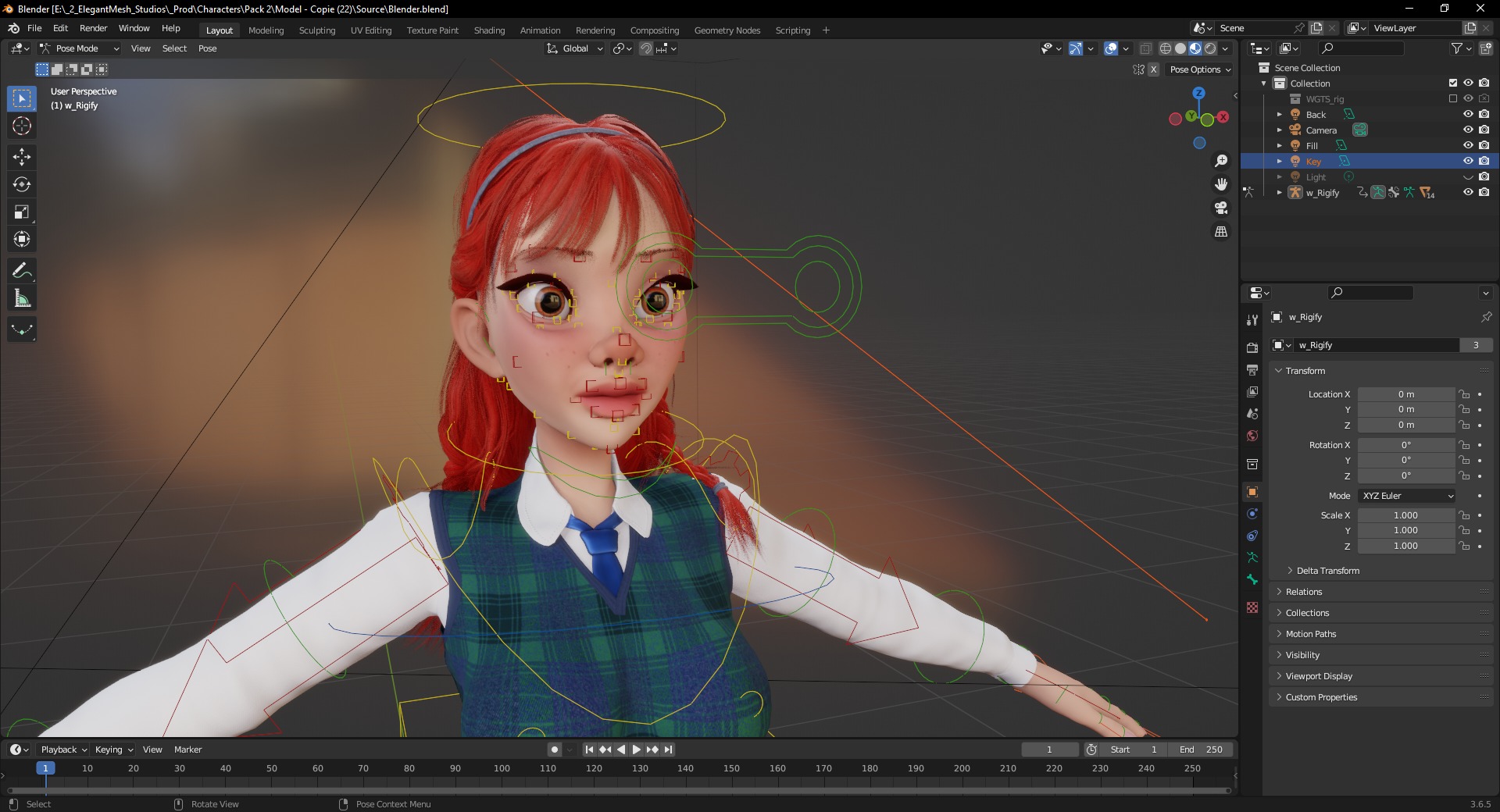The image size is (1500, 812).
Task: Disable Camera object in renders
Action: coord(1484,130)
